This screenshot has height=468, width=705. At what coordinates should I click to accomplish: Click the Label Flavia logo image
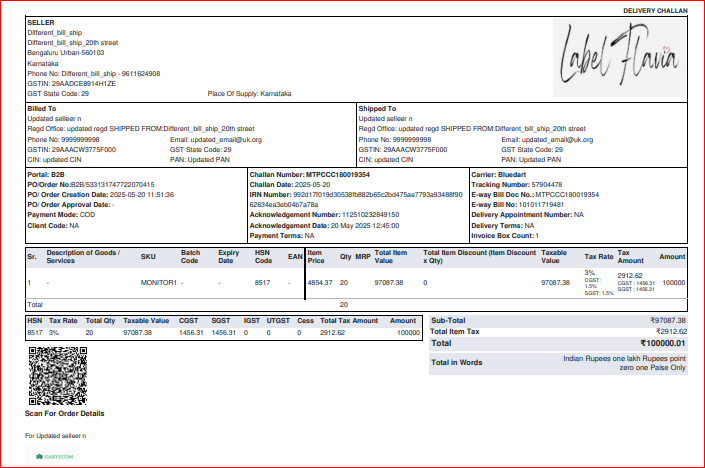(619, 58)
